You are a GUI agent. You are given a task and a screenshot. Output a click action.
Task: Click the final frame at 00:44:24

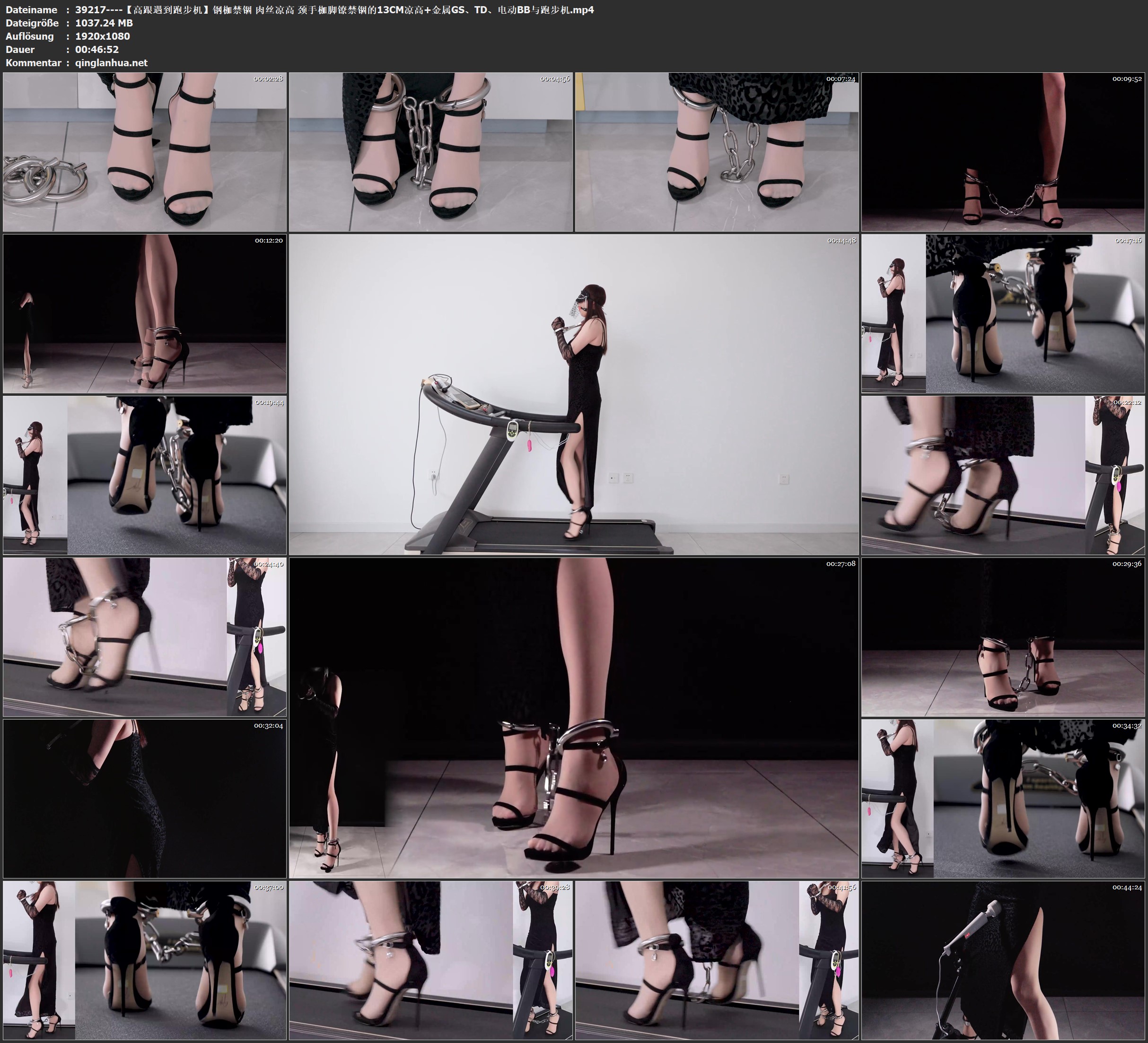[1003, 960]
